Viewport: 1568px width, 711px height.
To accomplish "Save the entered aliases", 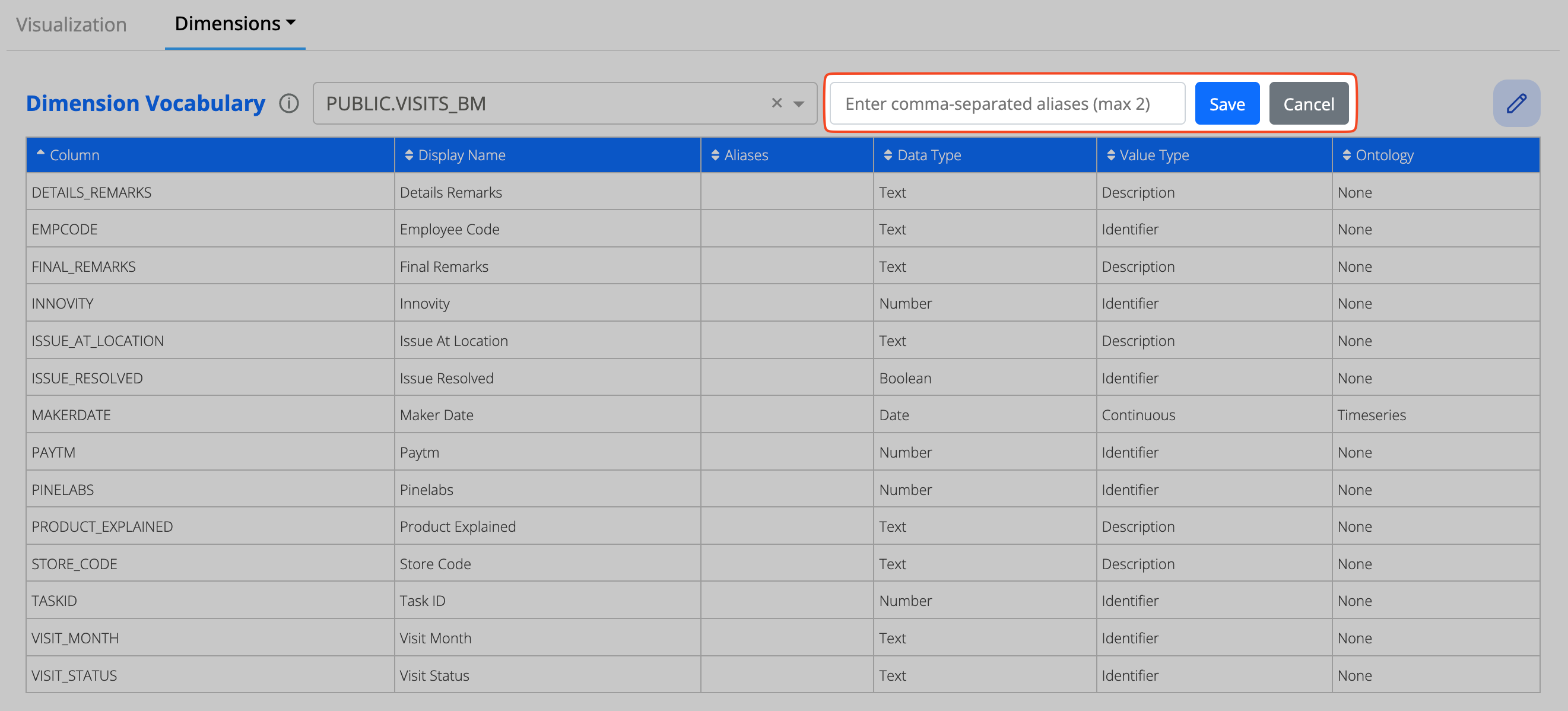I will point(1227,103).
